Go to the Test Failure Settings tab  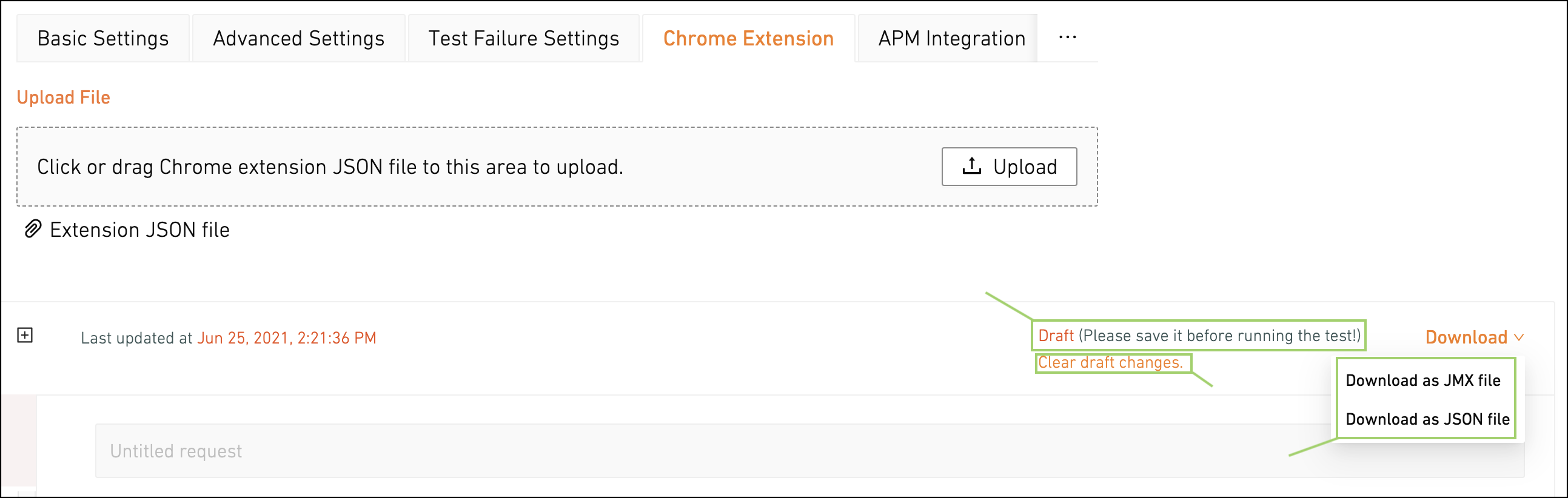pyautogui.click(x=523, y=38)
